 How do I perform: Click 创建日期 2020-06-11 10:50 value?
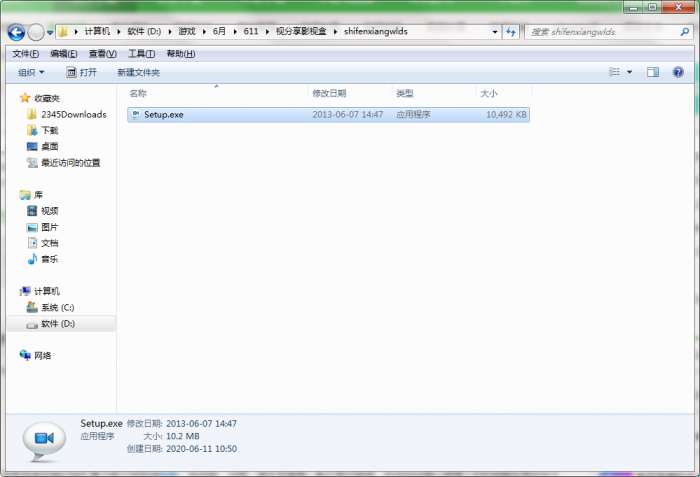pos(201,448)
